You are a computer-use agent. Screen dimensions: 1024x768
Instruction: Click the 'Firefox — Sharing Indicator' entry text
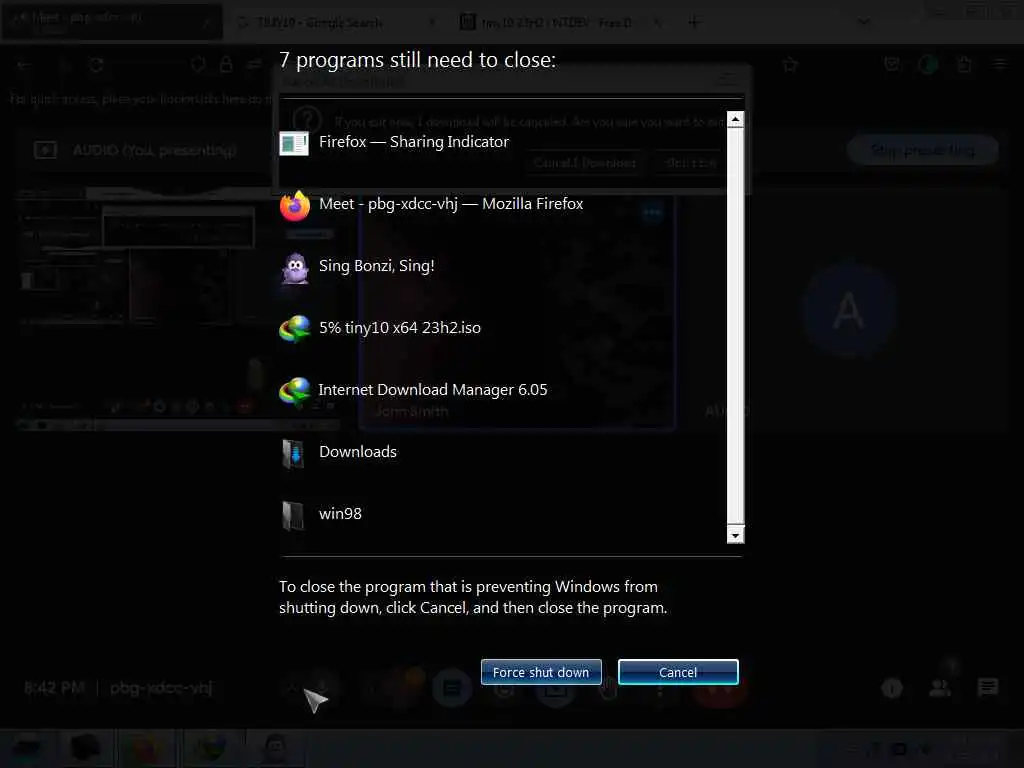click(414, 142)
